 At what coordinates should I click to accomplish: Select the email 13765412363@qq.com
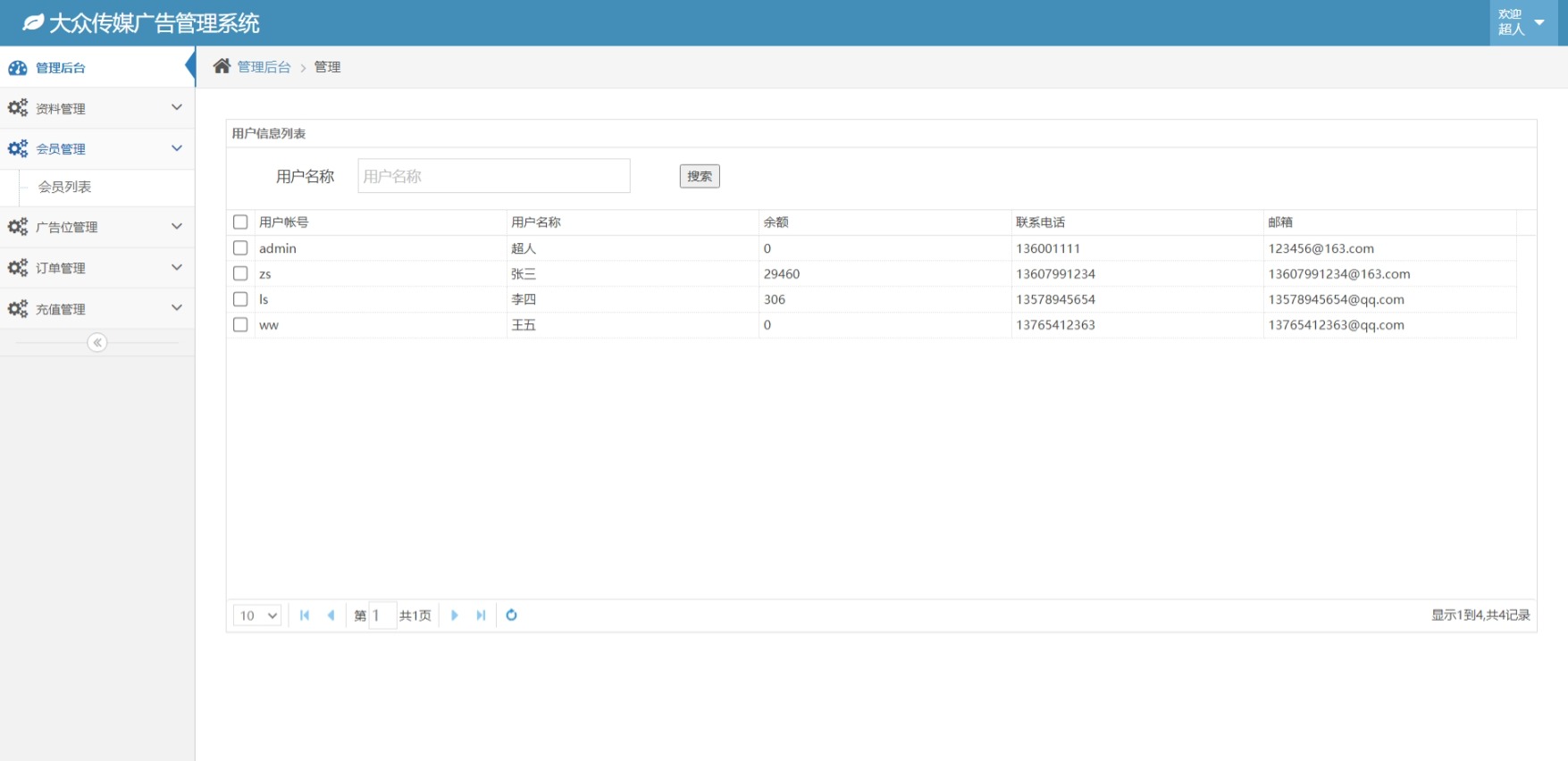(1390, 325)
